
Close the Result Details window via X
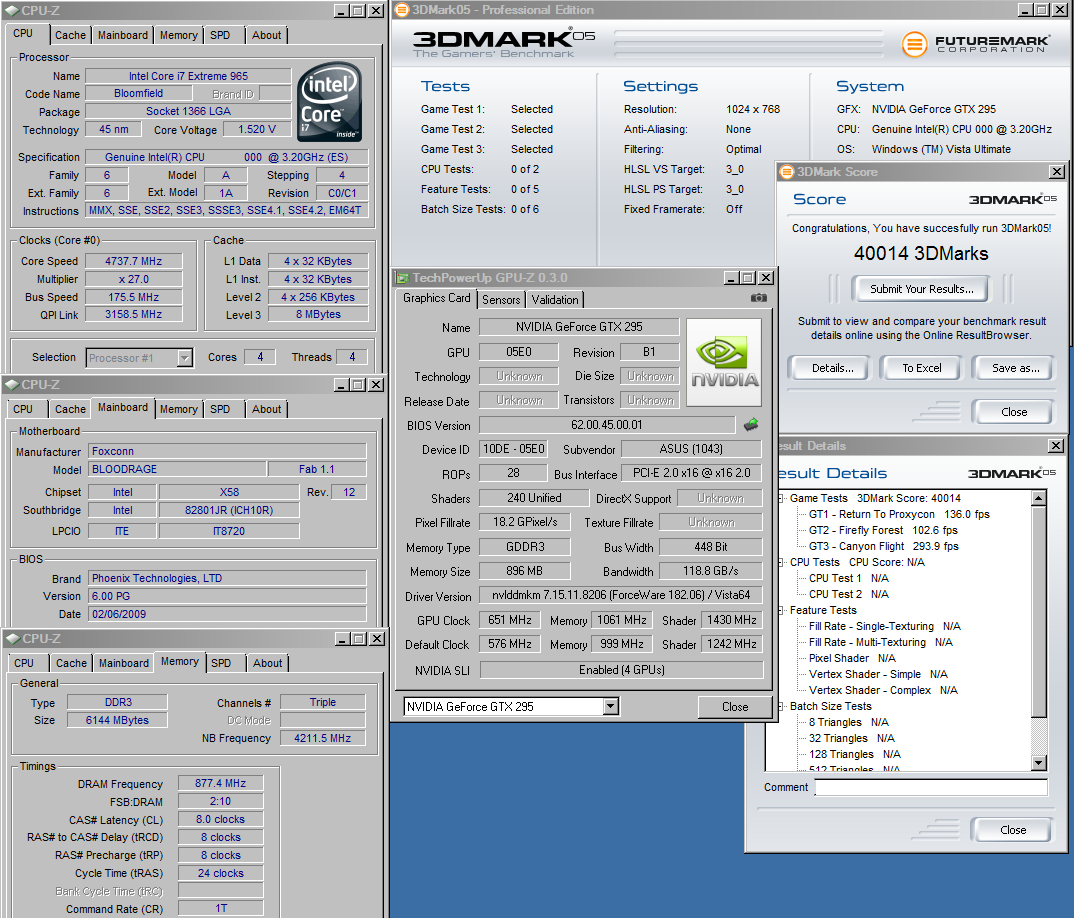pos(1056,446)
